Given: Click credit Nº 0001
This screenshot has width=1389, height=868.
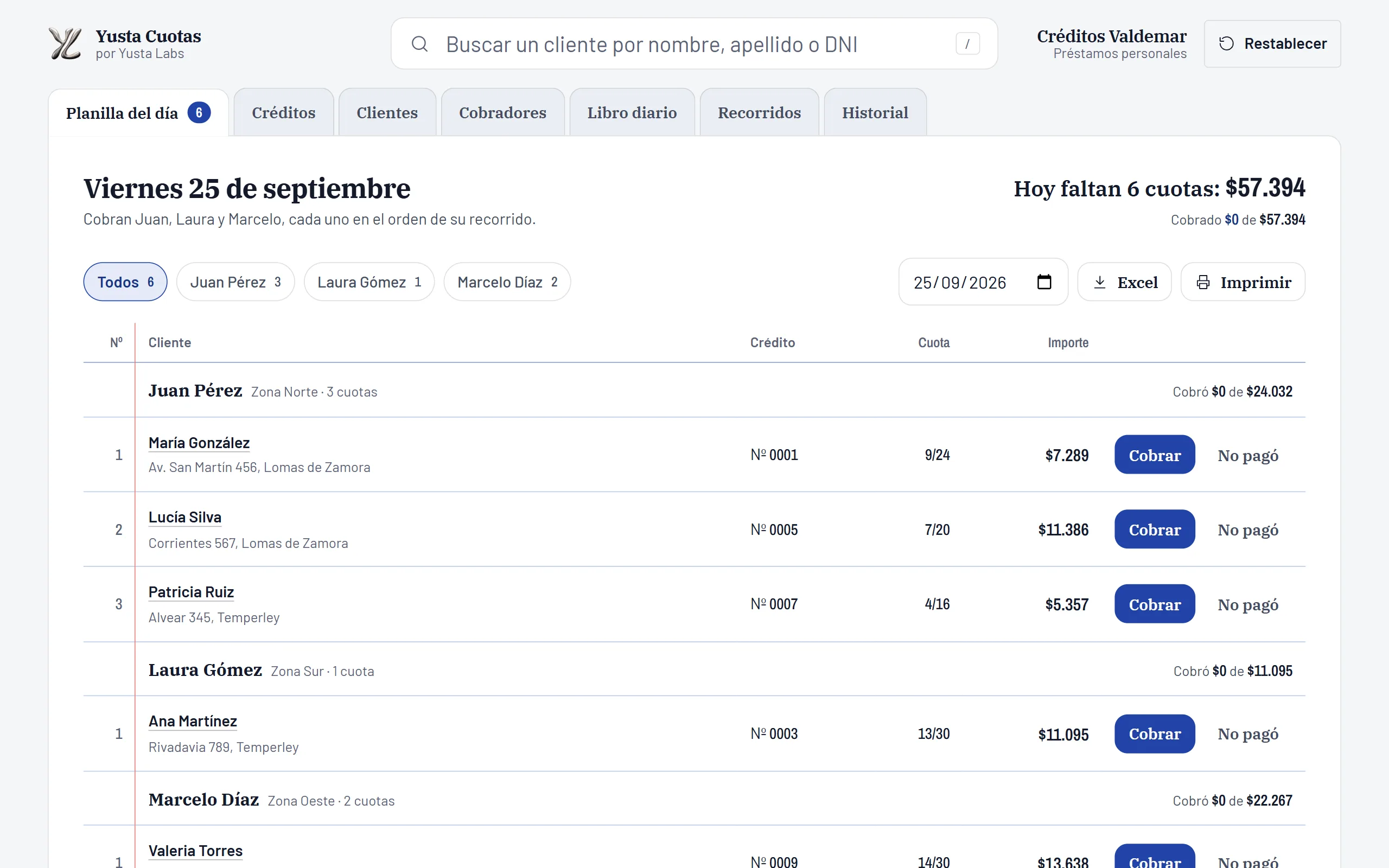Looking at the screenshot, I should click(x=774, y=455).
